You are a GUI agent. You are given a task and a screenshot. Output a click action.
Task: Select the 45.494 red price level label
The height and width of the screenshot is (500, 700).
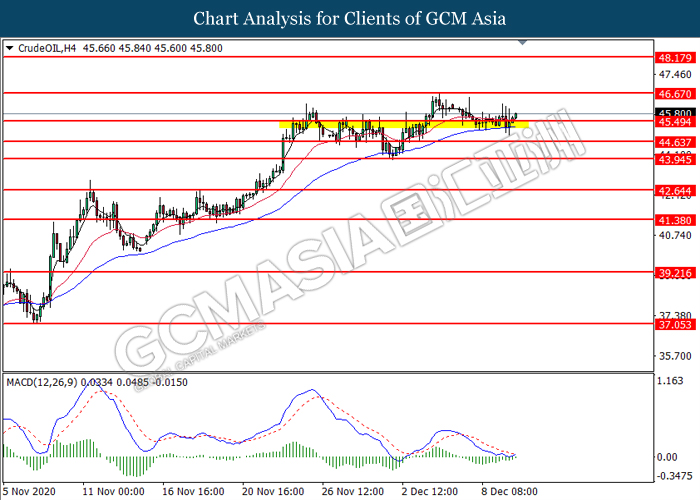click(x=675, y=122)
